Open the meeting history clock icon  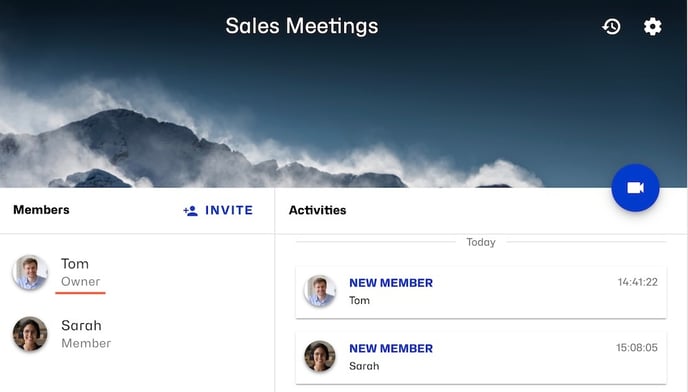pyautogui.click(x=611, y=26)
